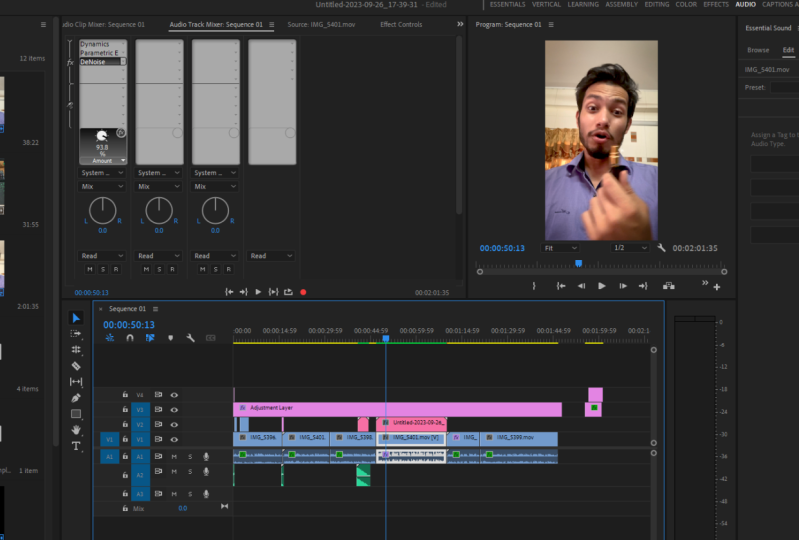This screenshot has width=799, height=540.
Task: Select the Hand tool
Action: pos(76,430)
